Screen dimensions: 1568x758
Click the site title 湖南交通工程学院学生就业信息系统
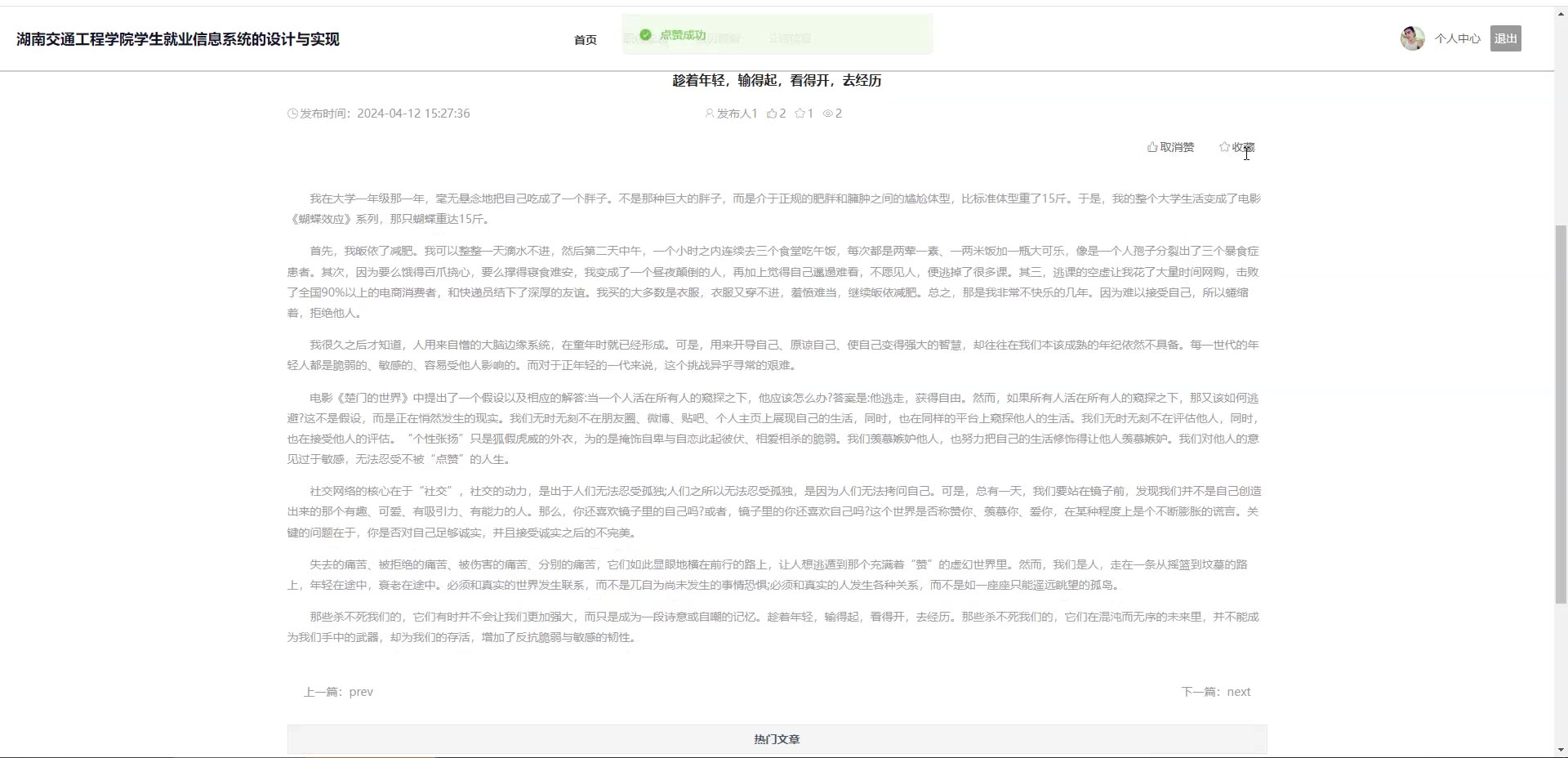click(178, 39)
